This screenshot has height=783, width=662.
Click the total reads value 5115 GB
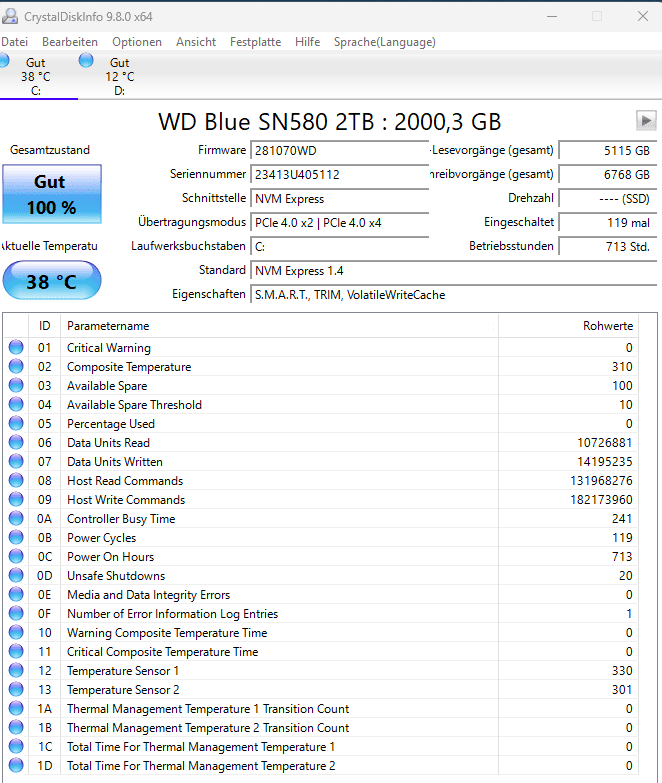608,150
